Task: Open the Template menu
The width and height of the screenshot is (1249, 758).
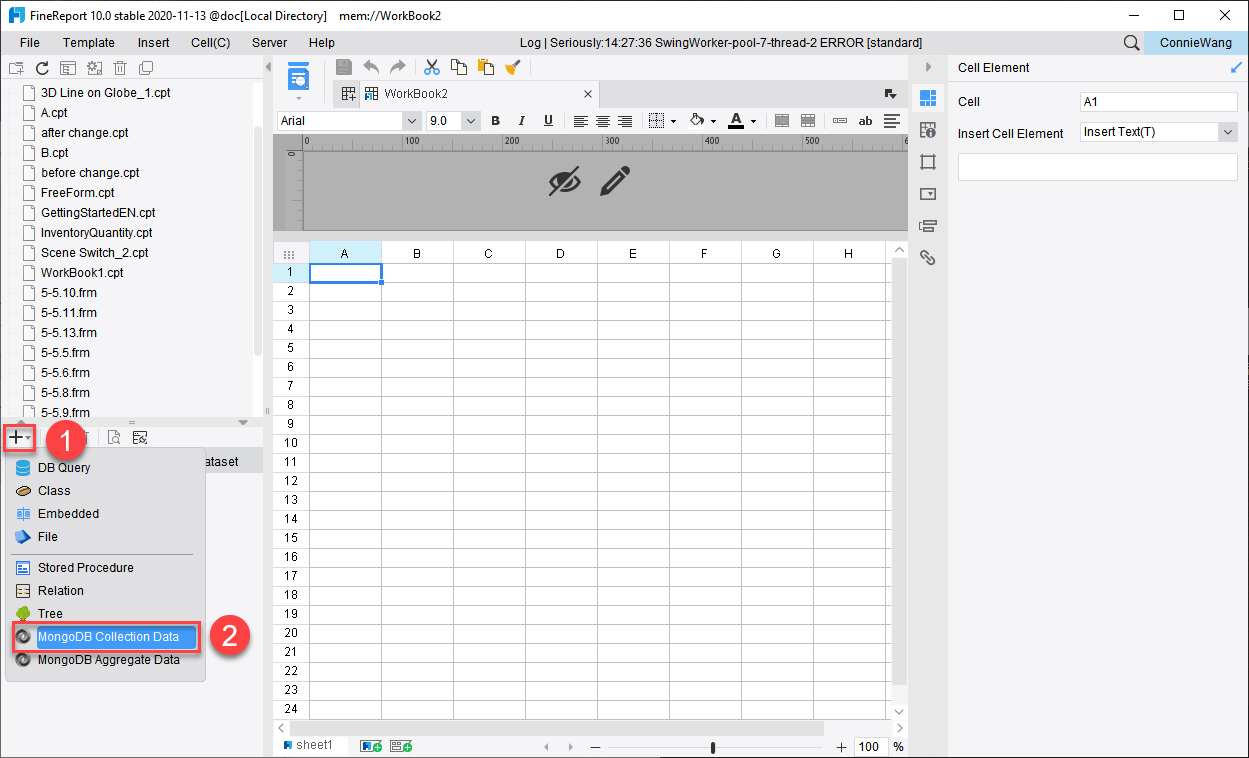Action: pos(88,42)
